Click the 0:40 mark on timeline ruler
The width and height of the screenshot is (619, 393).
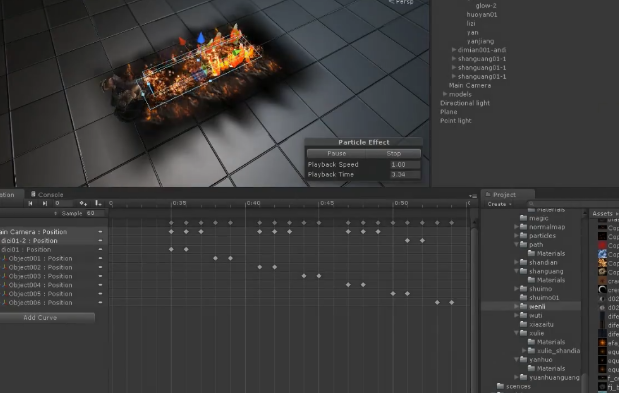coord(254,203)
